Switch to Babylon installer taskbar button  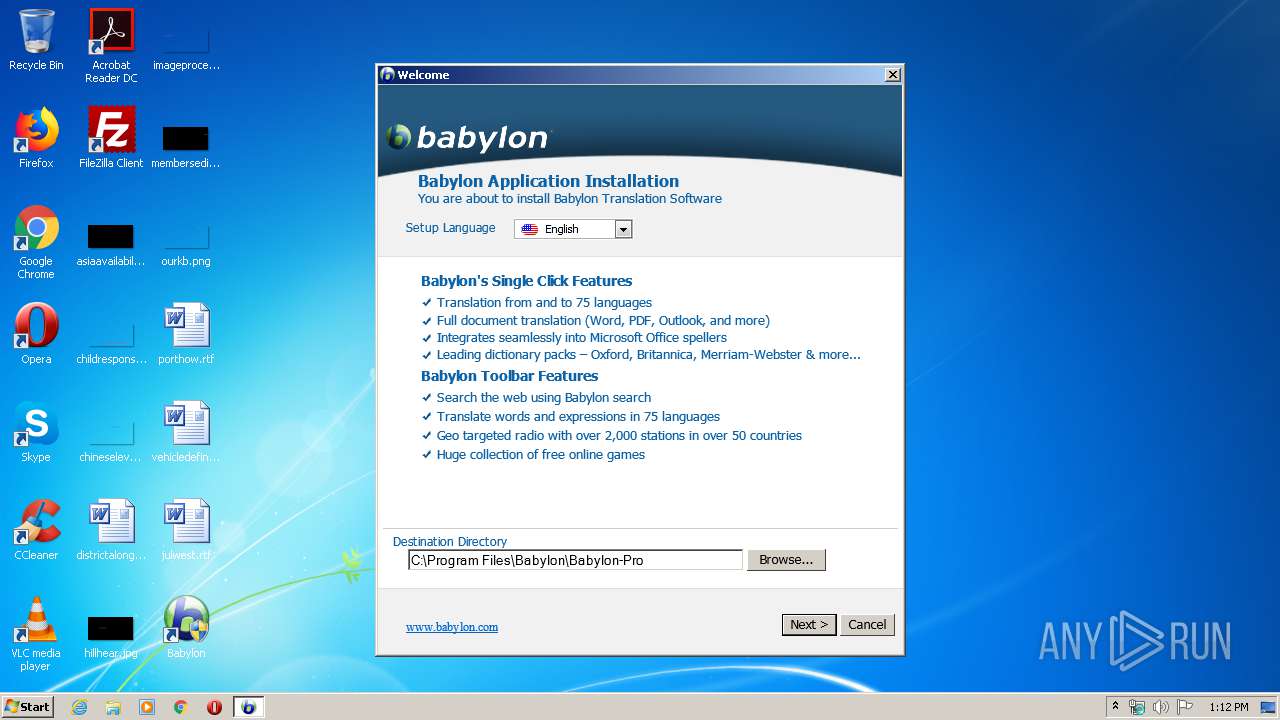249,707
